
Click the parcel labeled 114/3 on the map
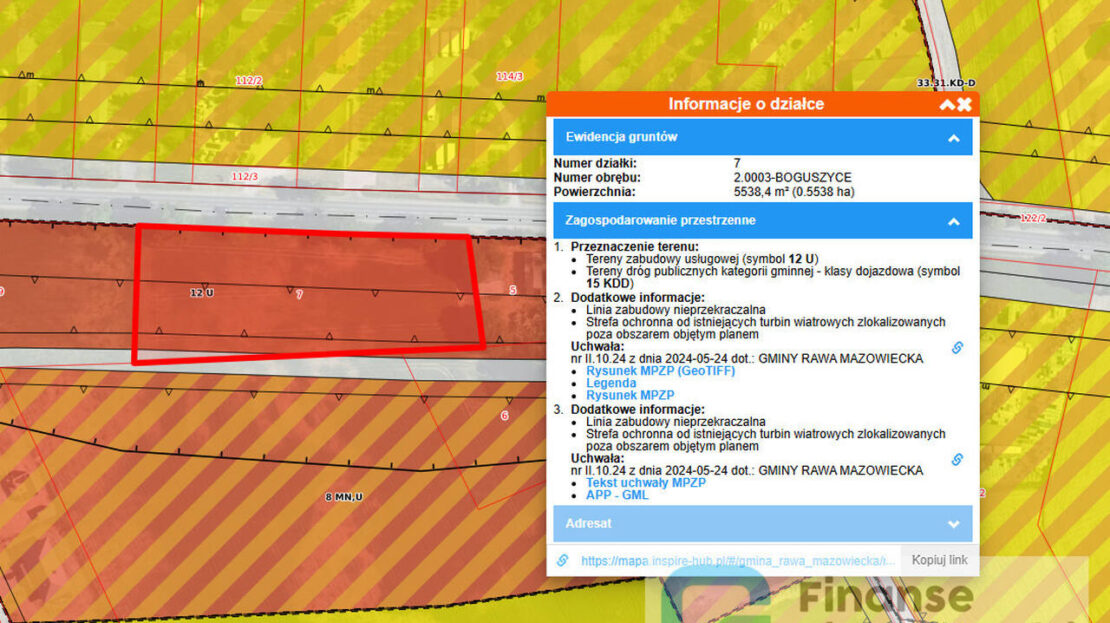click(x=509, y=76)
